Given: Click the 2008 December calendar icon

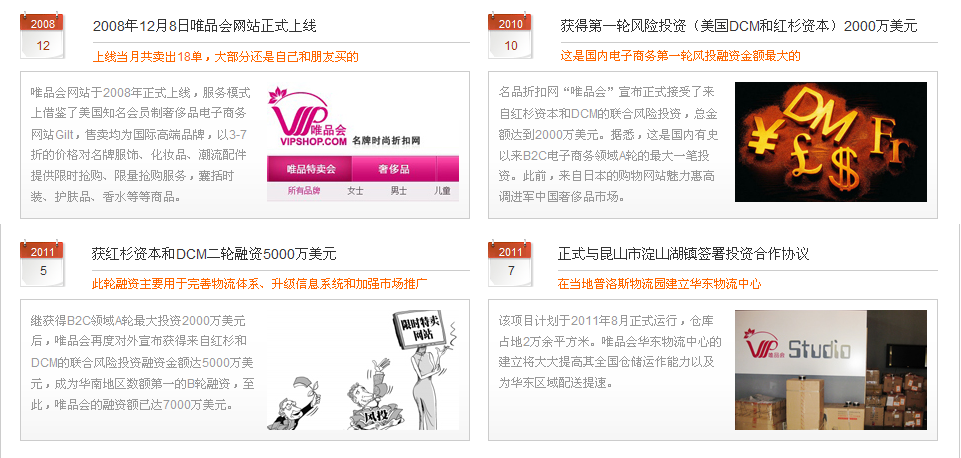Looking at the screenshot, I should pyautogui.click(x=42, y=35).
